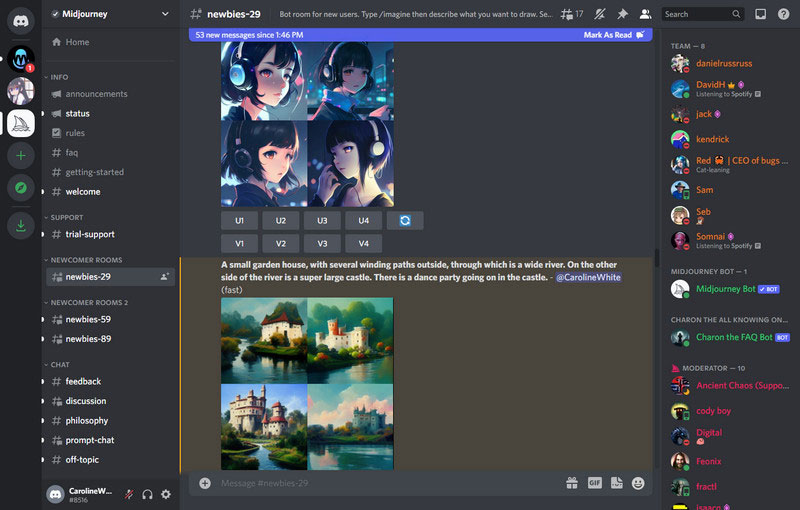The width and height of the screenshot is (800, 510).
Task: Click the U3 upscale button
Action: 322,221
